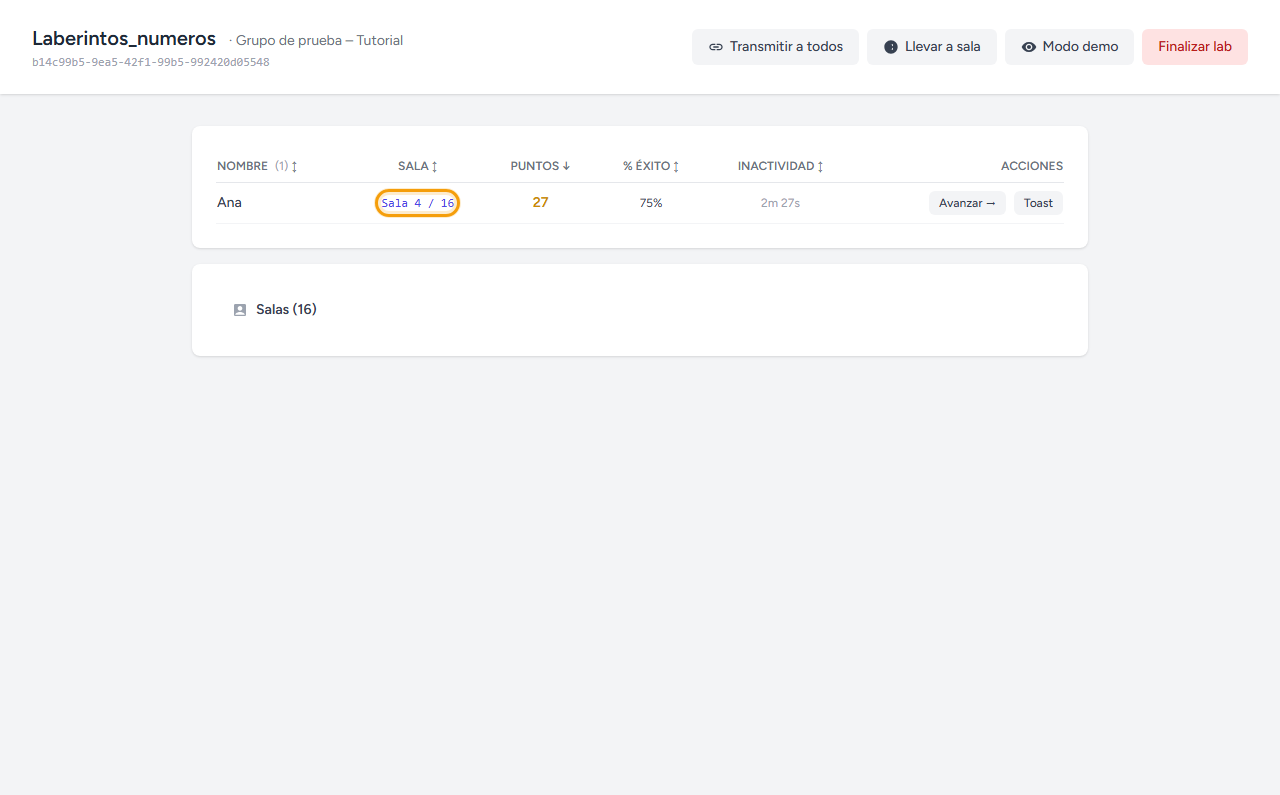Sort by % ÉXITO column header
The width and height of the screenshot is (1280, 795).
click(x=651, y=166)
